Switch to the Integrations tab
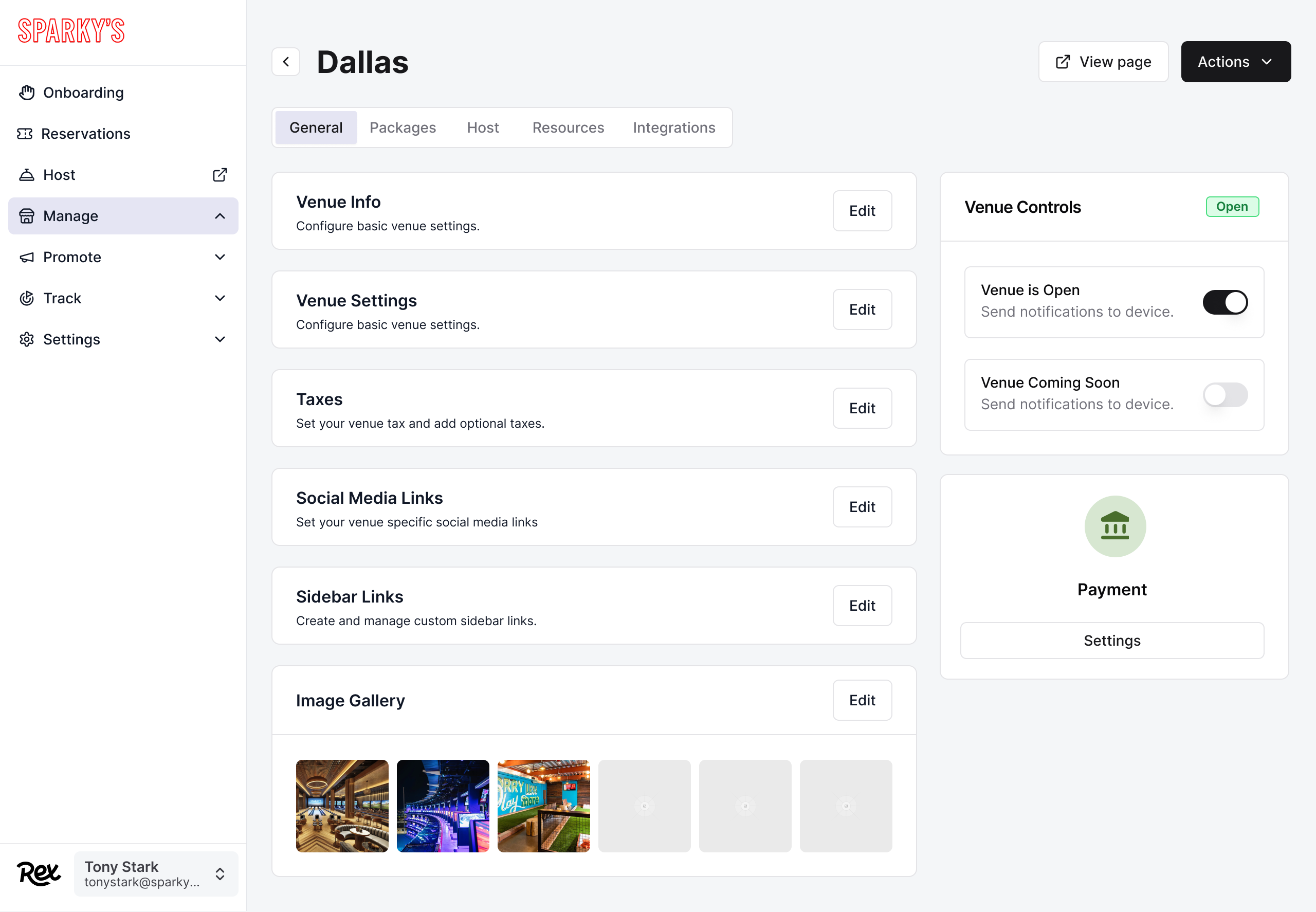 pos(674,127)
